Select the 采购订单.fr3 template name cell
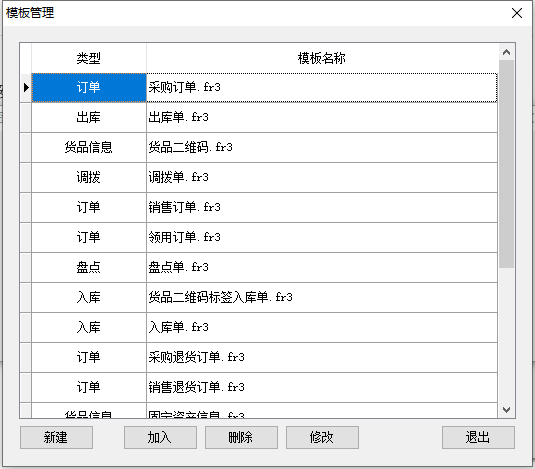 [322, 88]
